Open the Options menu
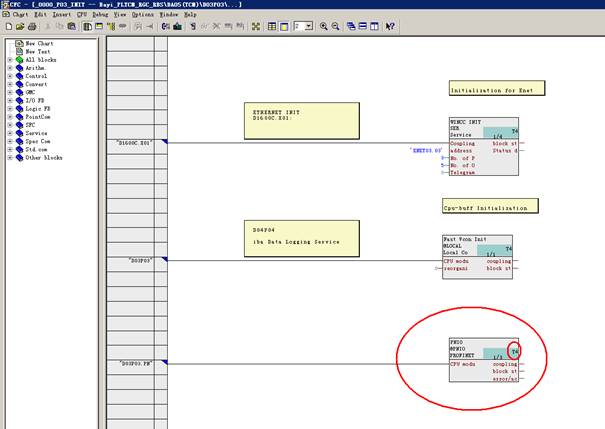This screenshot has width=605, height=429. [142, 15]
